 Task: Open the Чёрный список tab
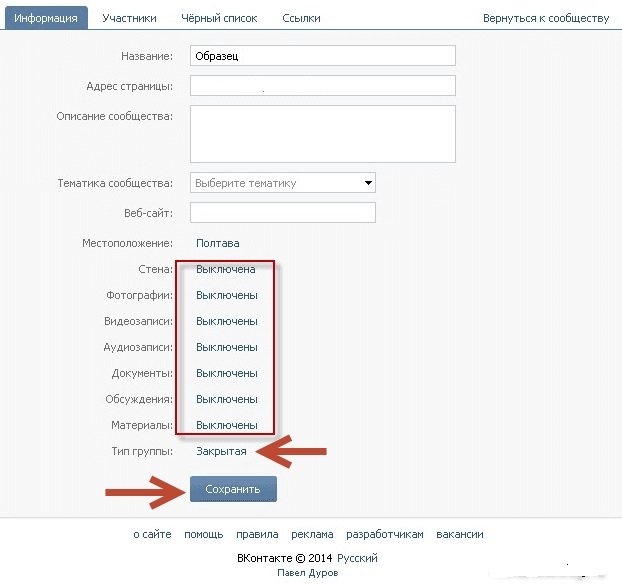tap(219, 18)
